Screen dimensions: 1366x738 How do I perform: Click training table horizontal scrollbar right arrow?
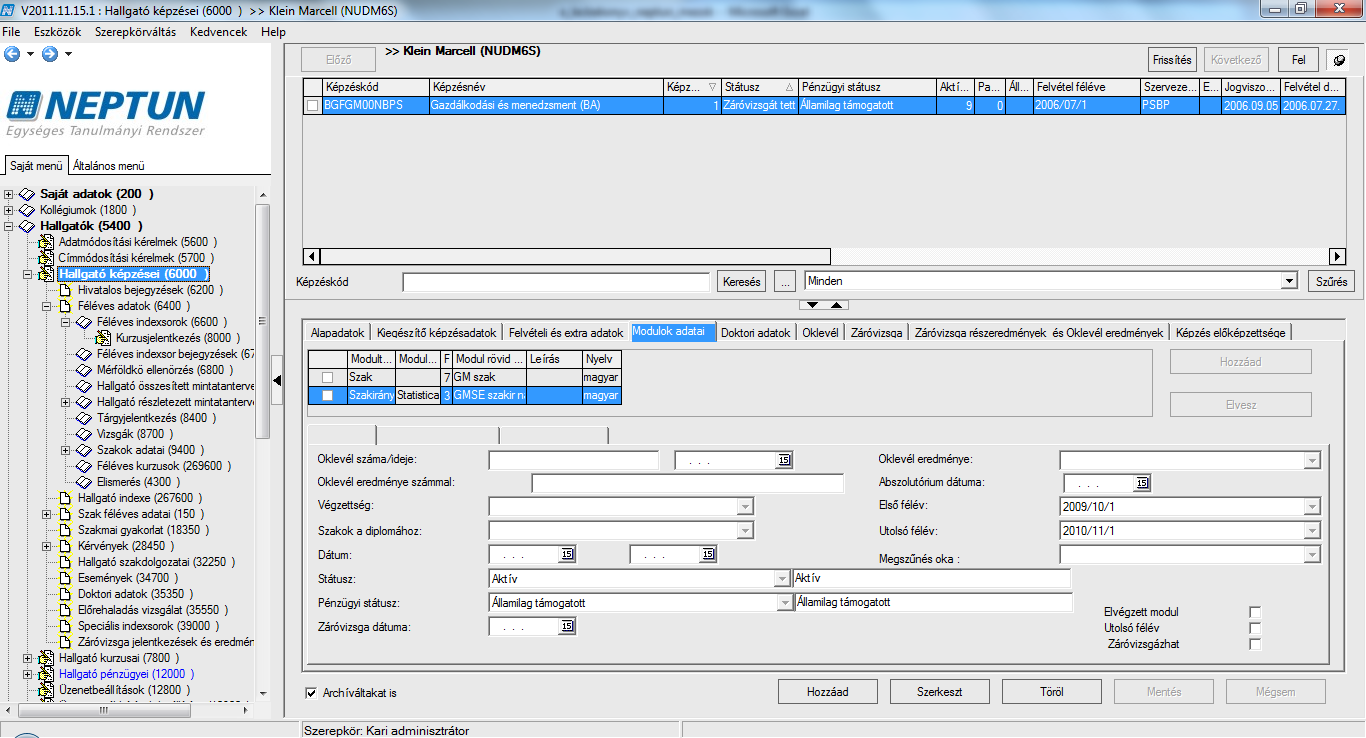[1338, 256]
